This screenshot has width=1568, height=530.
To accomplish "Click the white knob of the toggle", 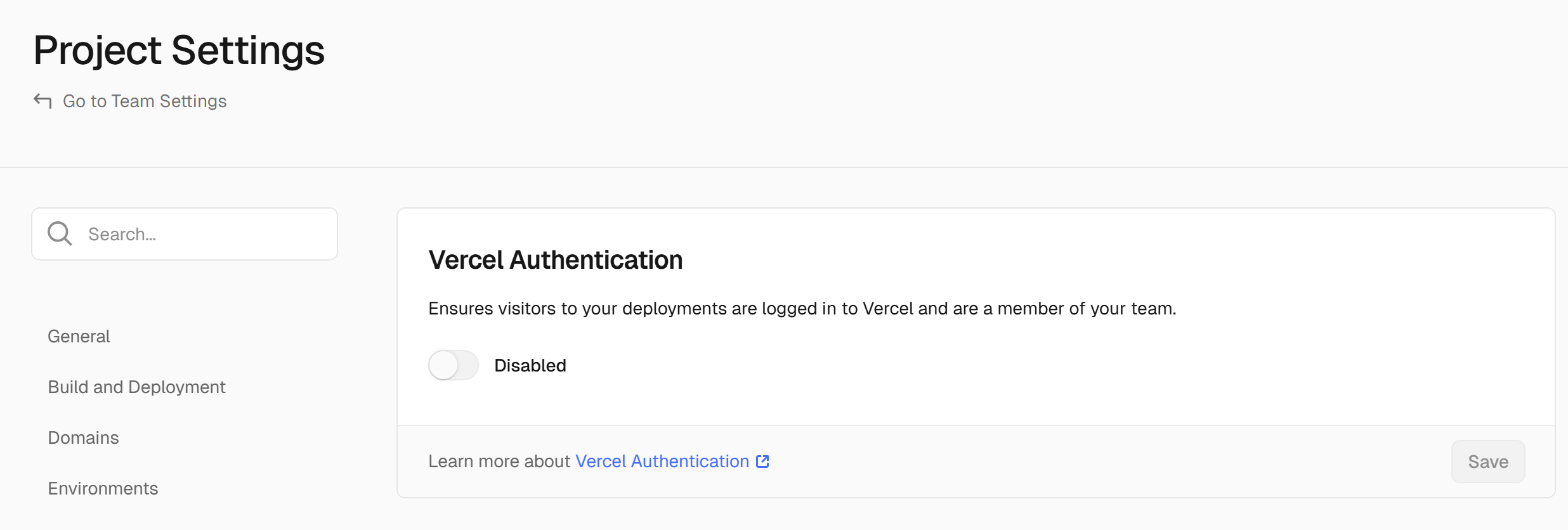I will [443, 365].
